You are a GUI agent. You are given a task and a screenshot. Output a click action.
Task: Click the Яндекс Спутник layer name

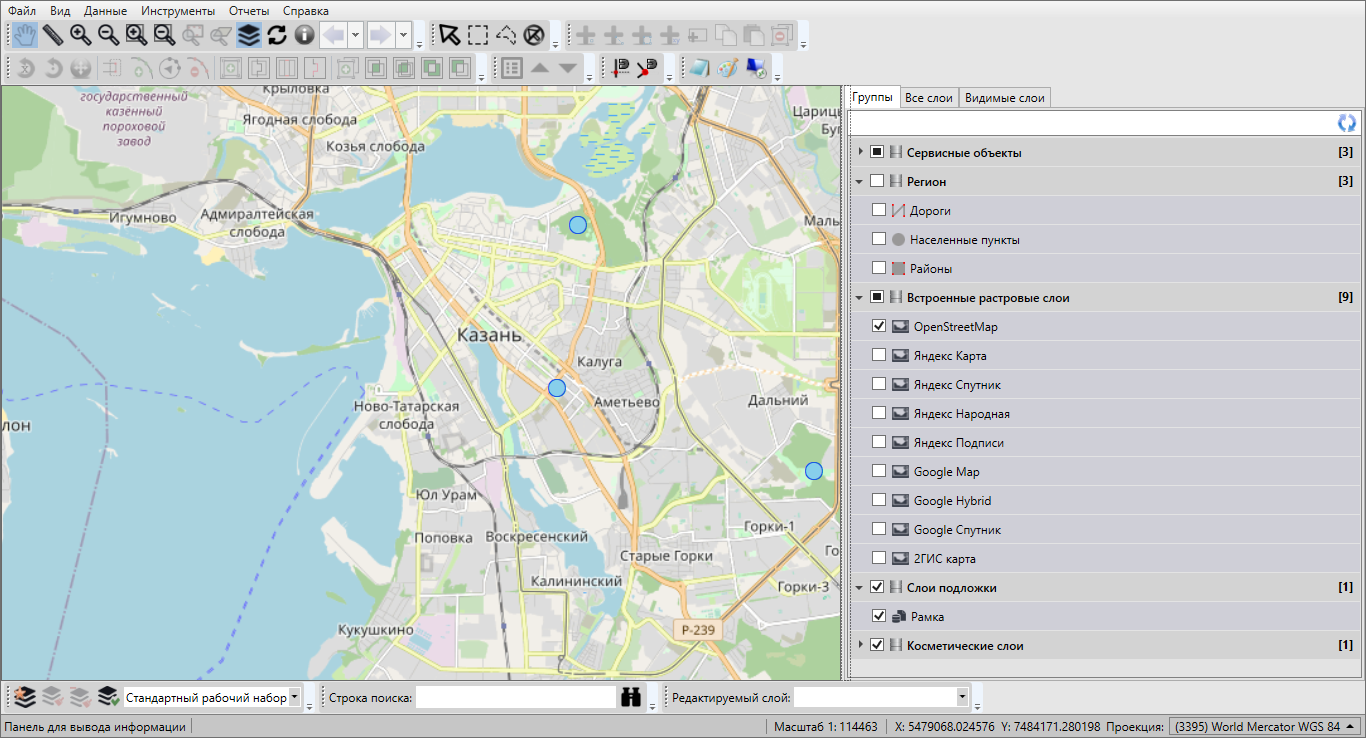[957, 385]
